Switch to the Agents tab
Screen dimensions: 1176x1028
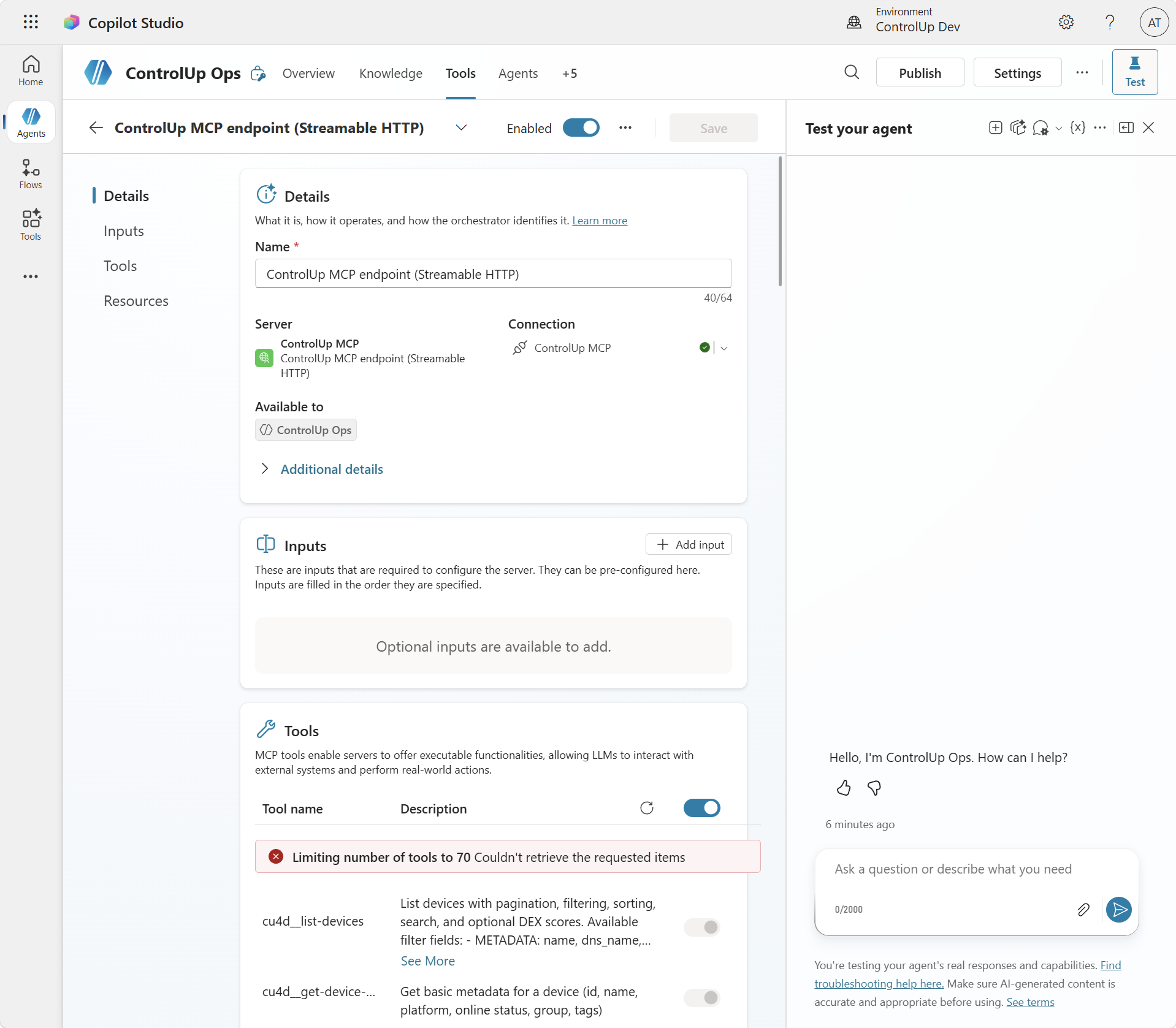(x=518, y=74)
